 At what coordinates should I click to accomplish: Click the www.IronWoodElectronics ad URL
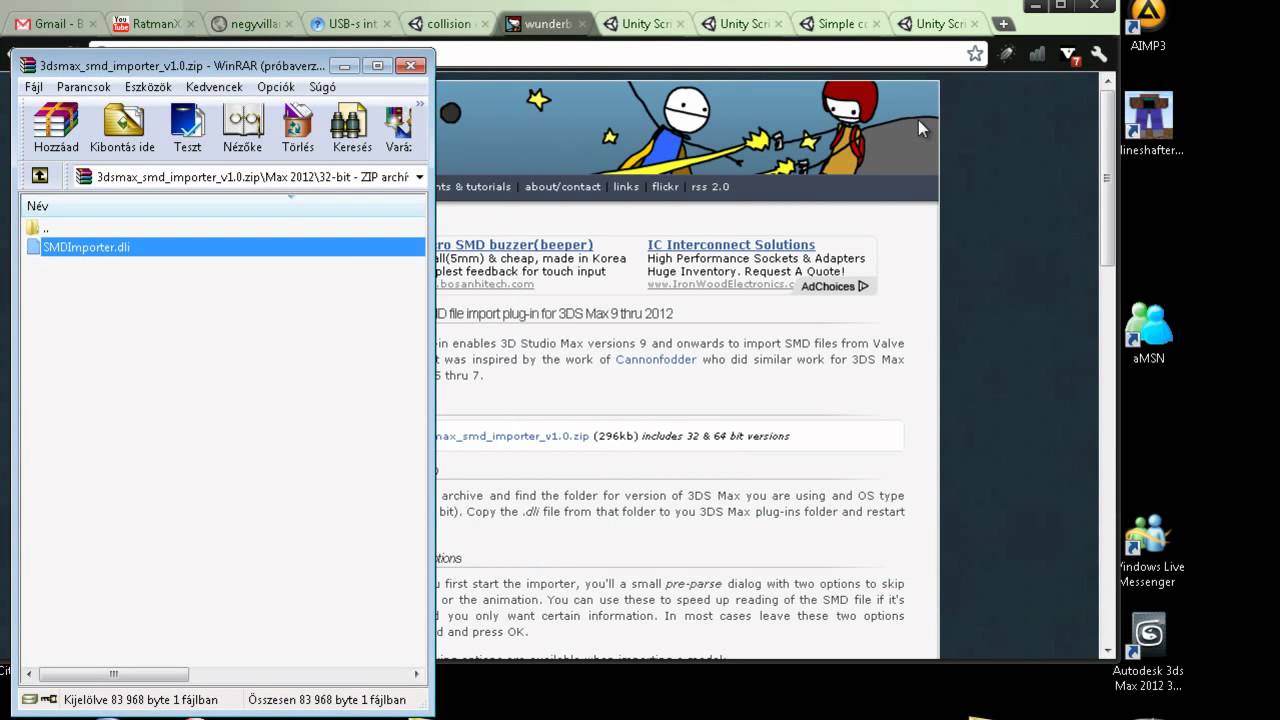(x=721, y=284)
